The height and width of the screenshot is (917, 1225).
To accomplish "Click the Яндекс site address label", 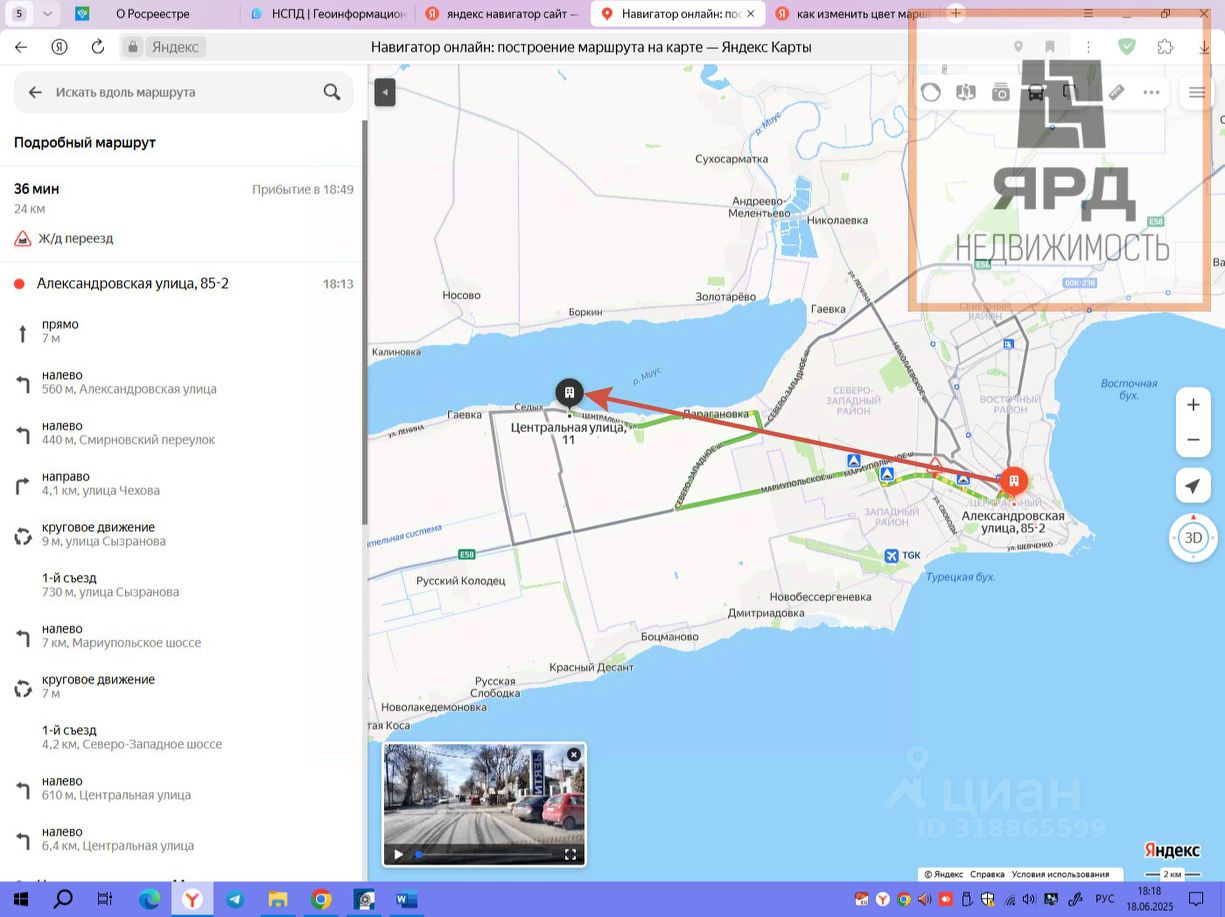I will 176,47.
